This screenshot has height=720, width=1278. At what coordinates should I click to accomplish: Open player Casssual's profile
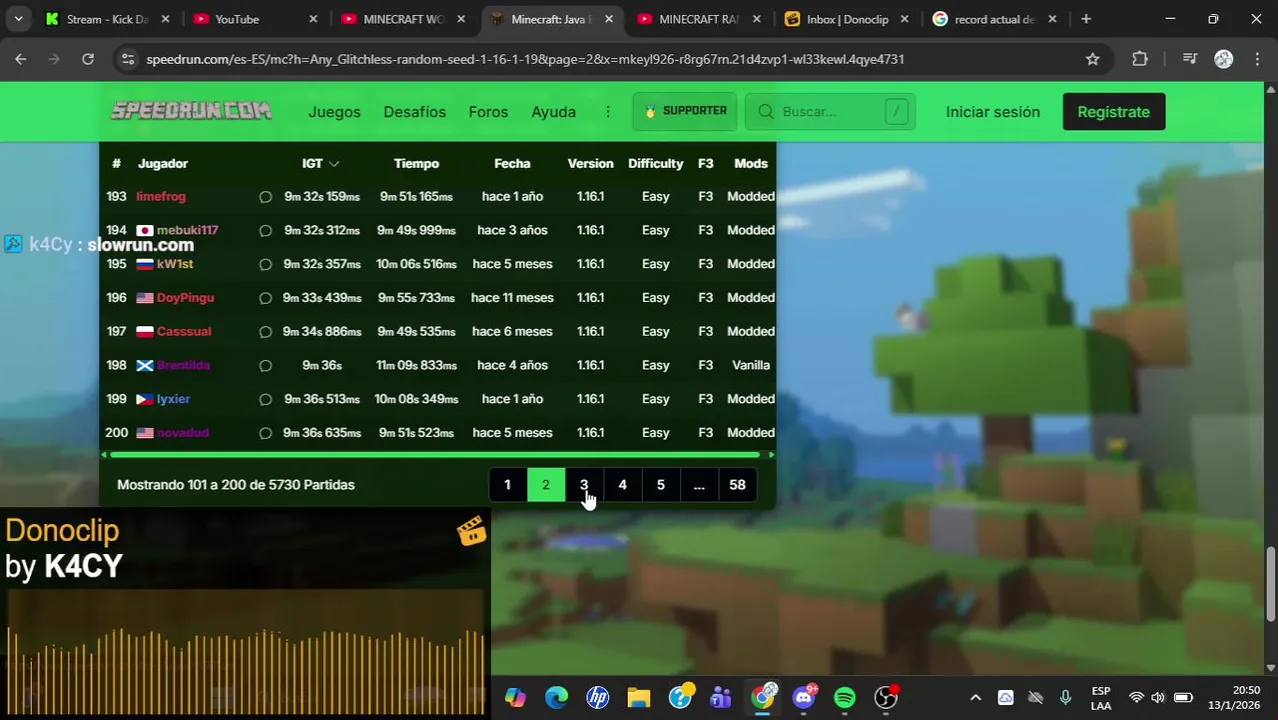tap(184, 332)
